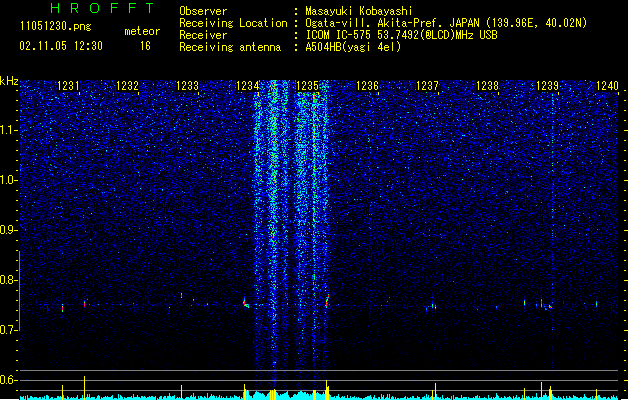Click the HROFFT title text

pos(103,8)
